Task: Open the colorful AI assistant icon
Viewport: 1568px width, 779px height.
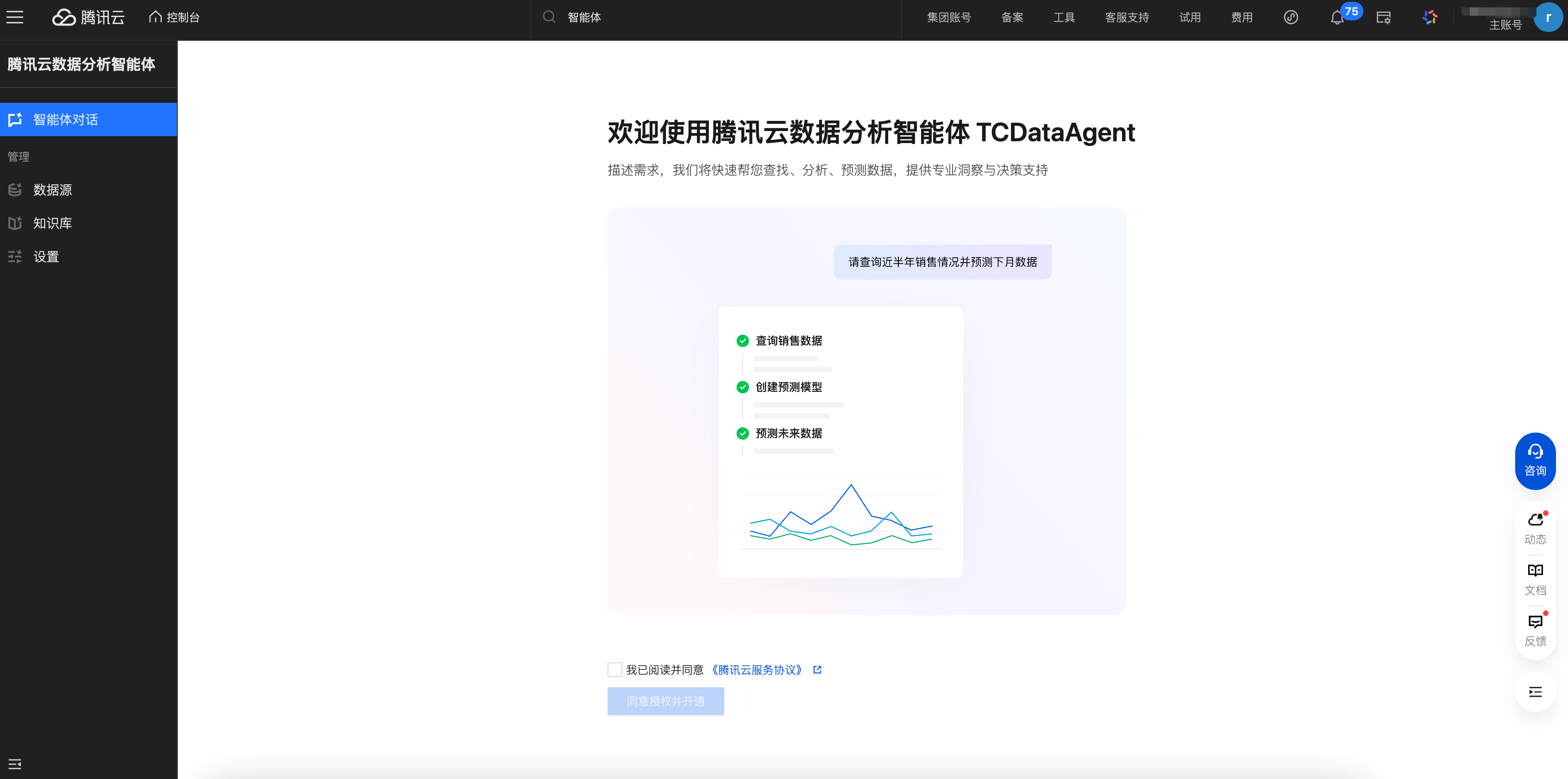Action: coord(1430,17)
